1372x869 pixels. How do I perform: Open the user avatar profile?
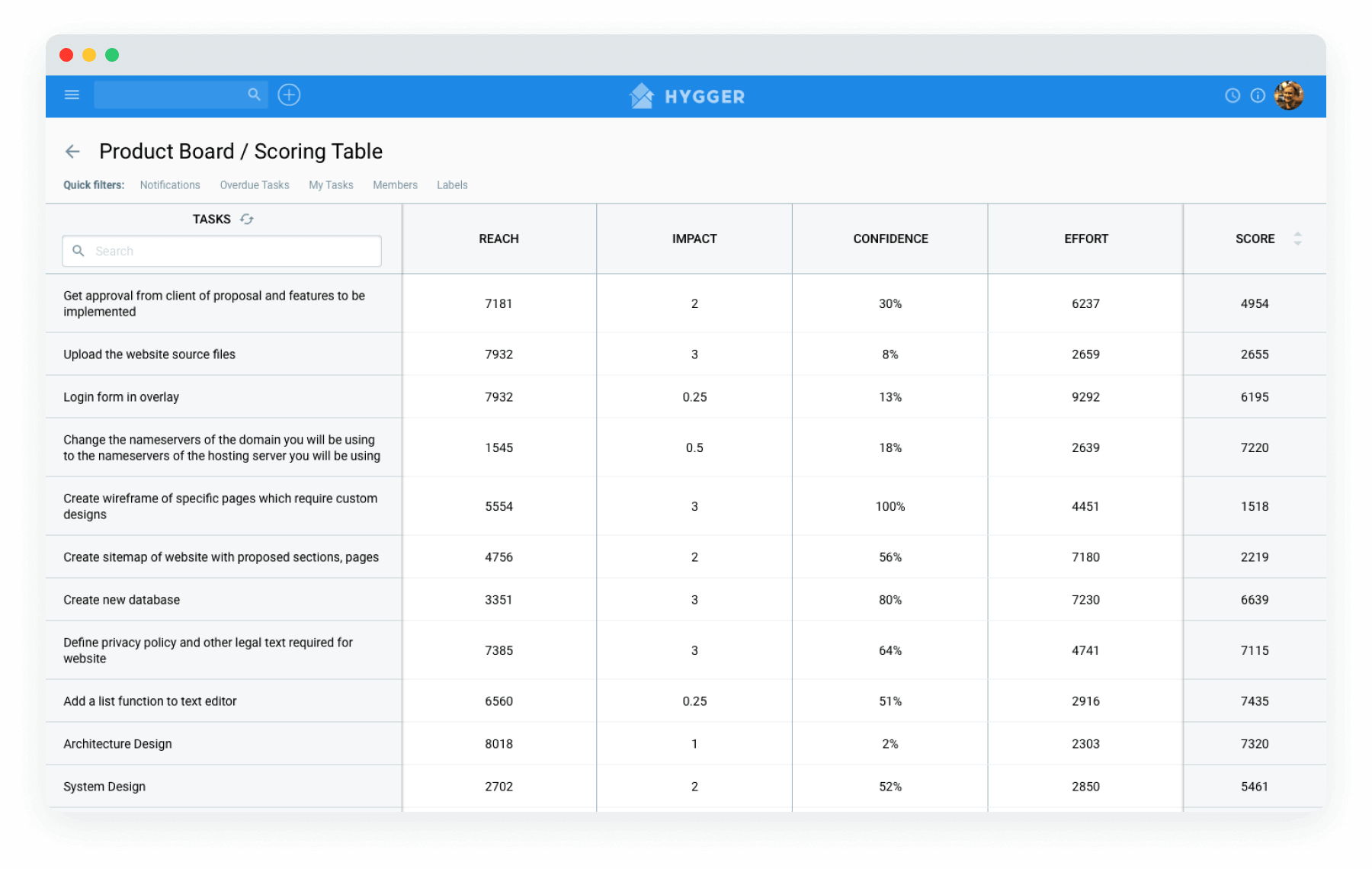point(1289,96)
